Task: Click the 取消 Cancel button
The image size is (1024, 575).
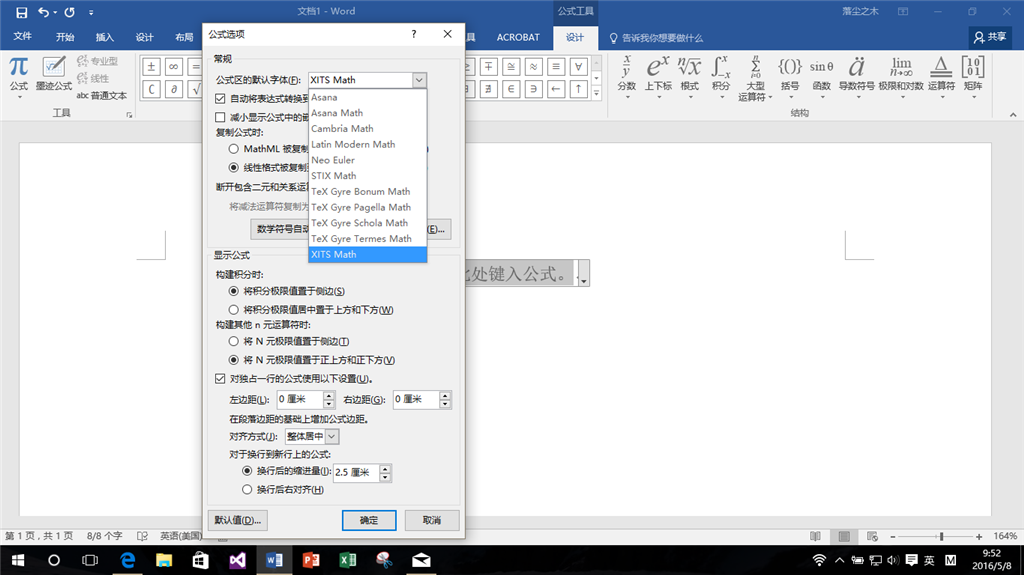Action: pyautogui.click(x=432, y=520)
